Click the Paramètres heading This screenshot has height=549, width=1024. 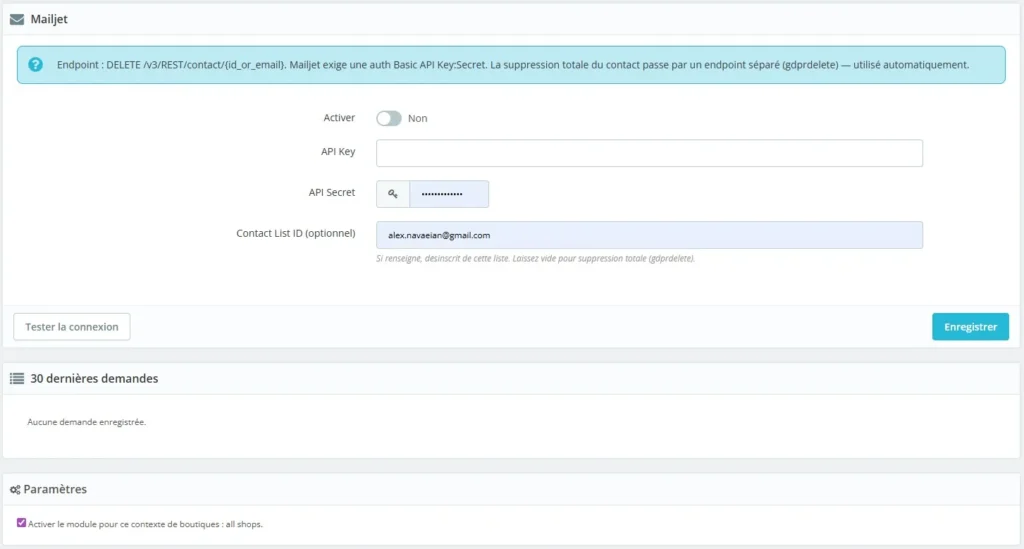(x=55, y=489)
